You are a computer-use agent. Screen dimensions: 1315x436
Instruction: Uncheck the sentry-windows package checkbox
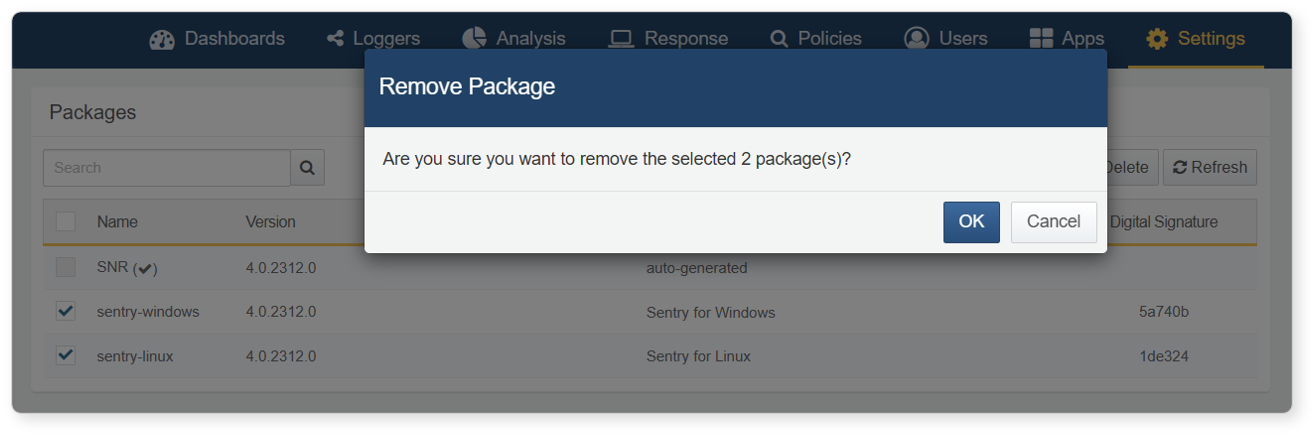click(x=66, y=311)
